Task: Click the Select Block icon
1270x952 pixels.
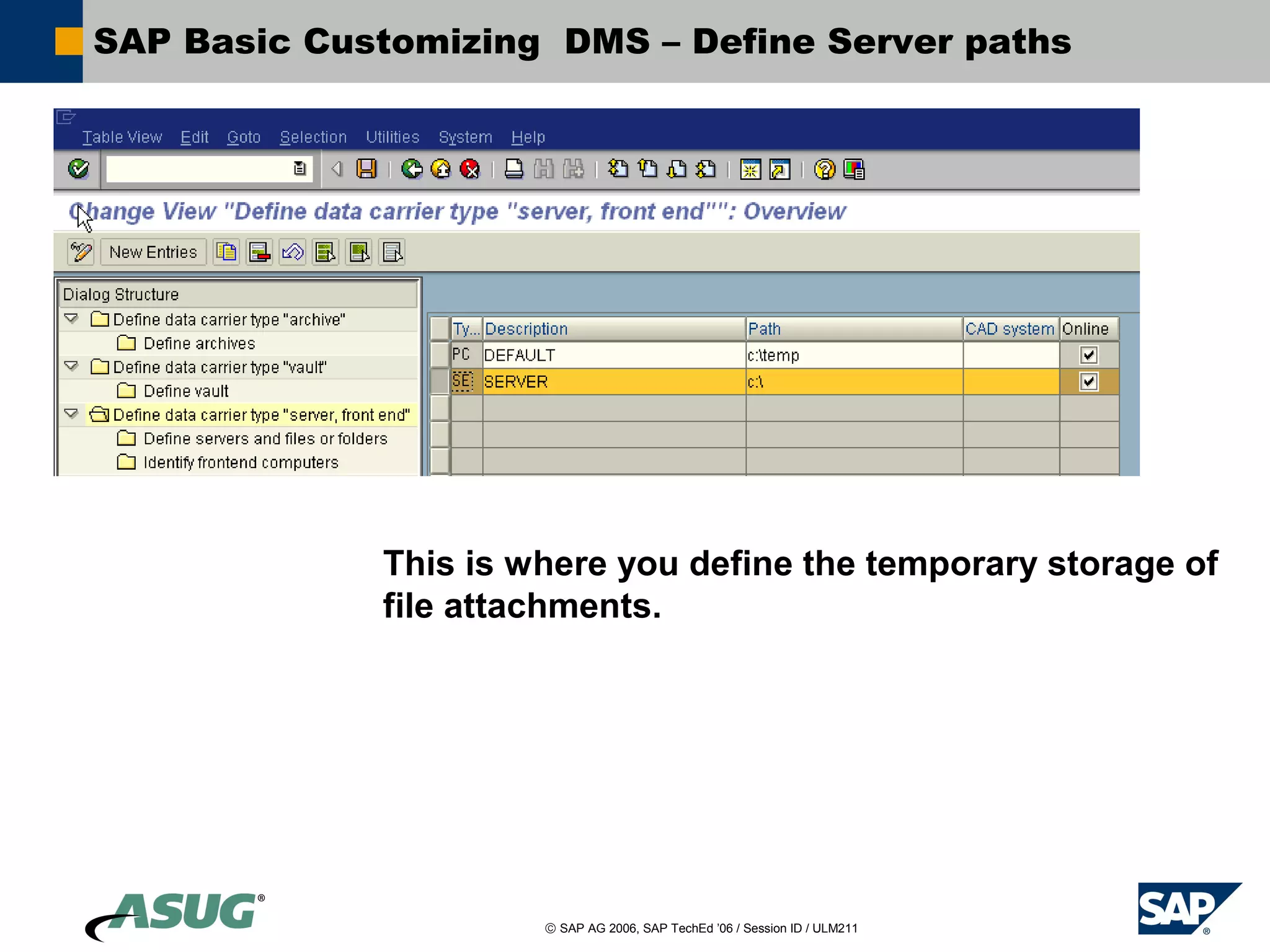Action: point(359,252)
